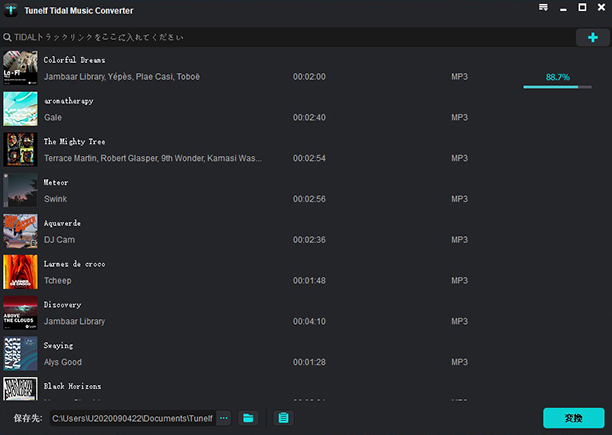
Task: Click MP3 format label of Colorful Dreams
Action: pyautogui.click(x=459, y=77)
